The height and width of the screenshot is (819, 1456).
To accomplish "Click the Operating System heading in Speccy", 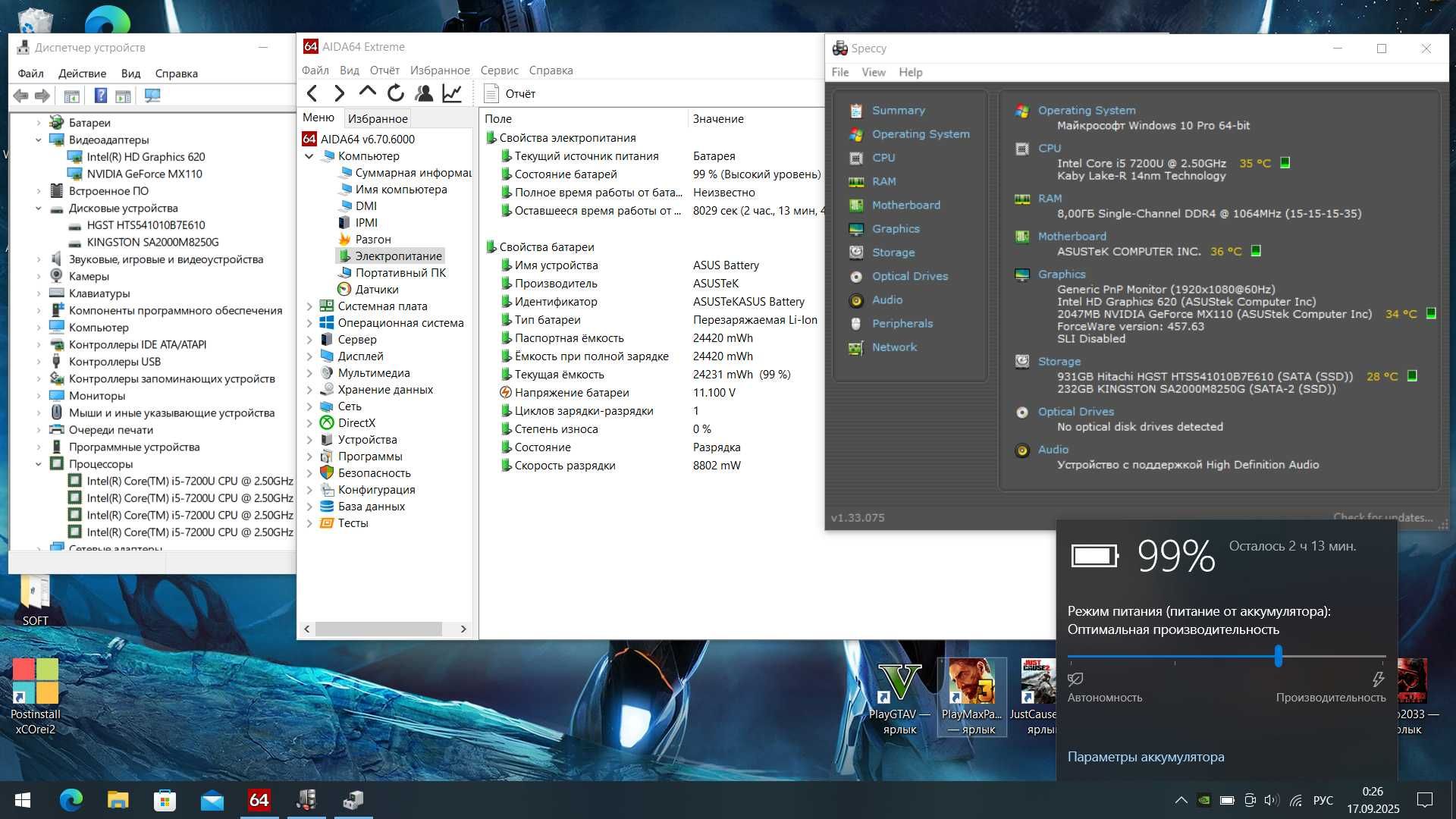I will click(1086, 110).
